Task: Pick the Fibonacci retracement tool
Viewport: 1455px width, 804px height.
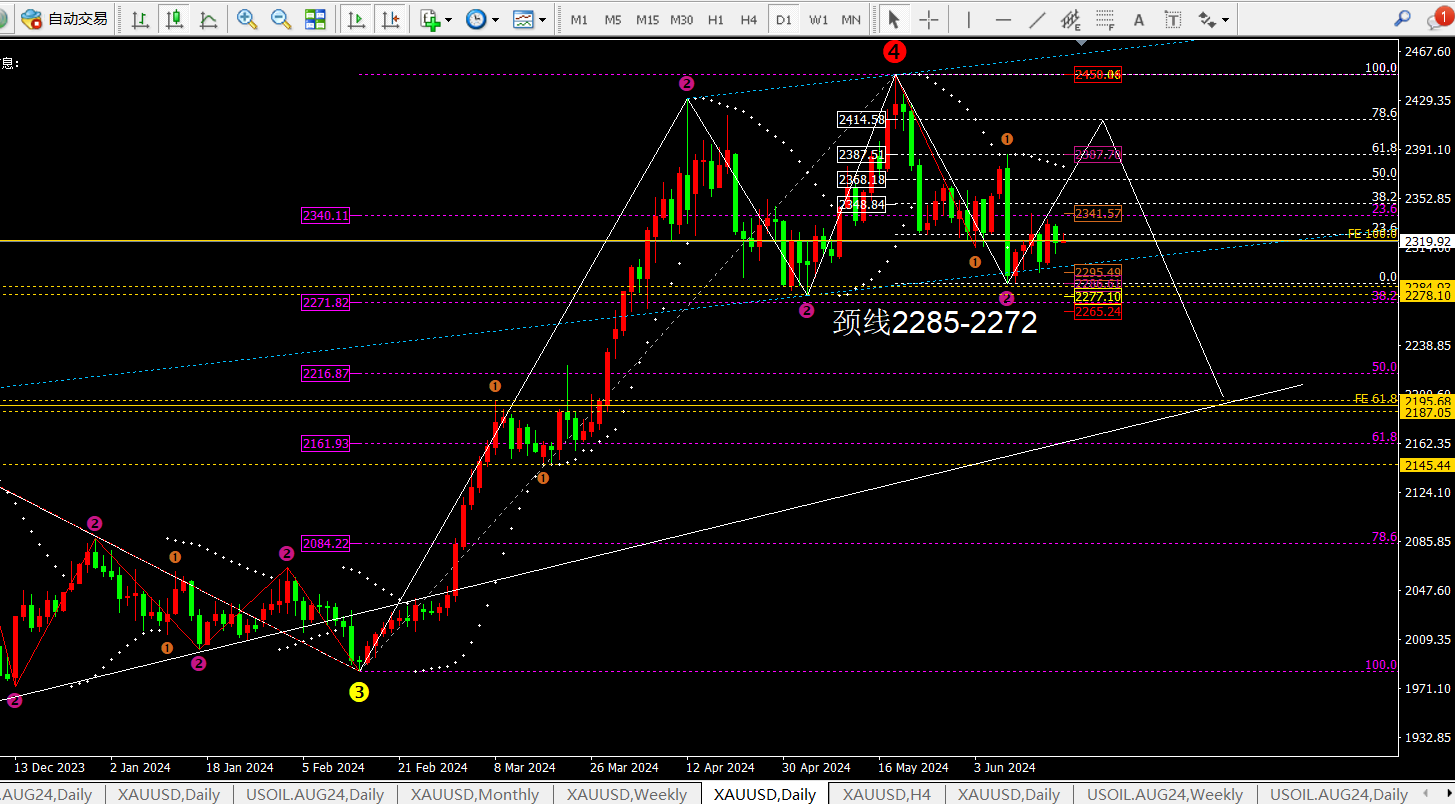Action: pos(1104,19)
